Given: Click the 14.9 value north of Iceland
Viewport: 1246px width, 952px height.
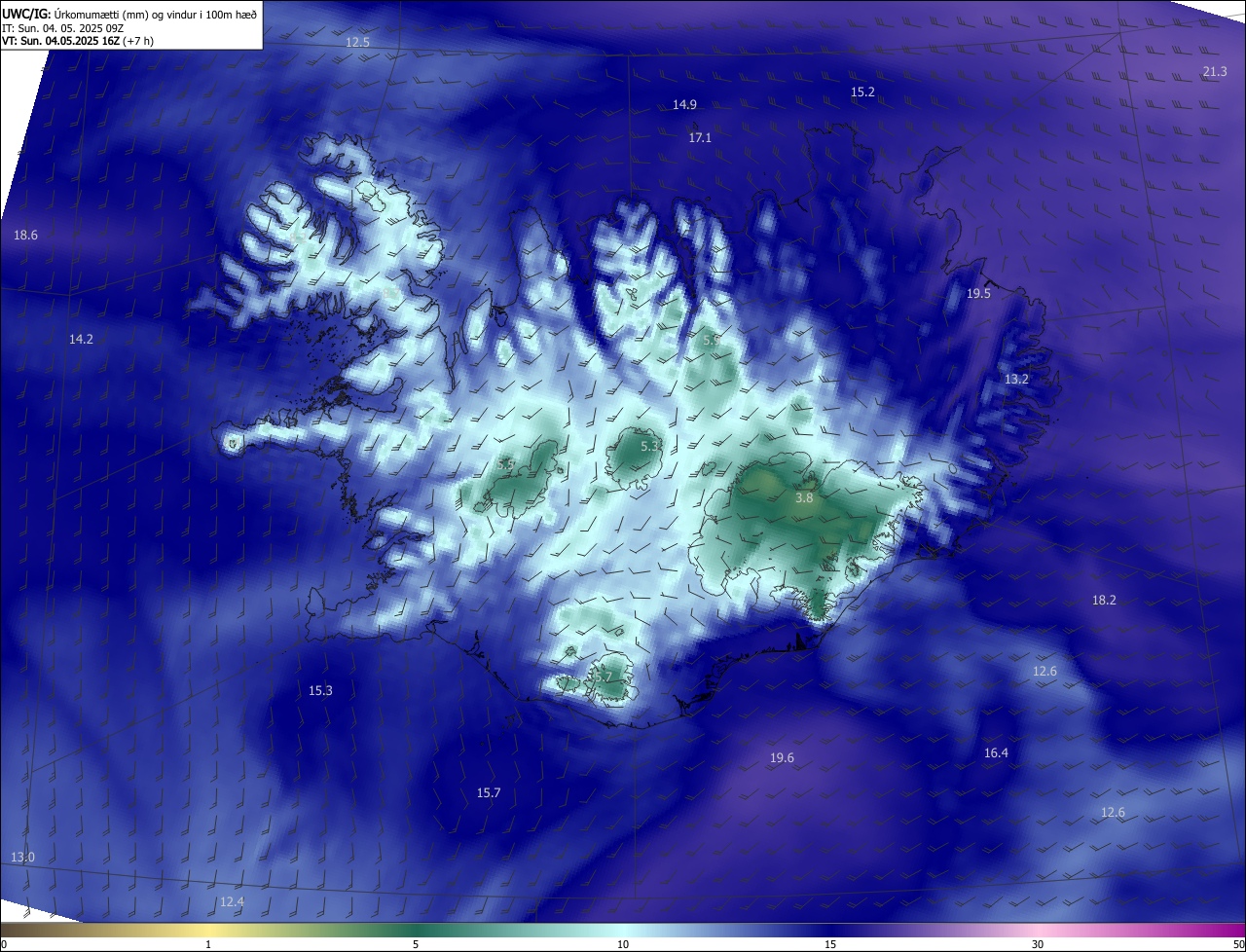Looking at the screenshot, I should tap(684, 105).
